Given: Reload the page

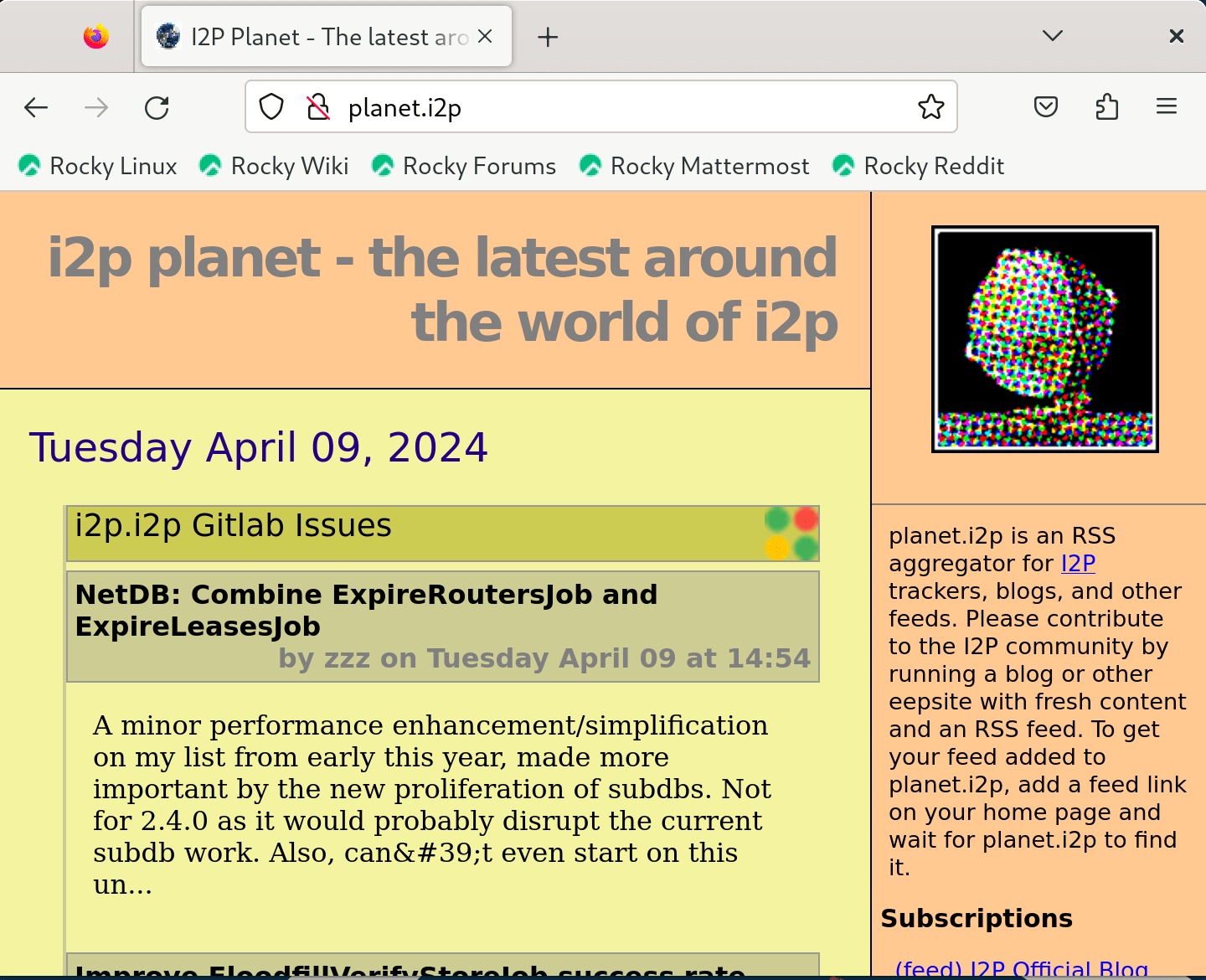Looking at the screenshot, I should 157,107.
